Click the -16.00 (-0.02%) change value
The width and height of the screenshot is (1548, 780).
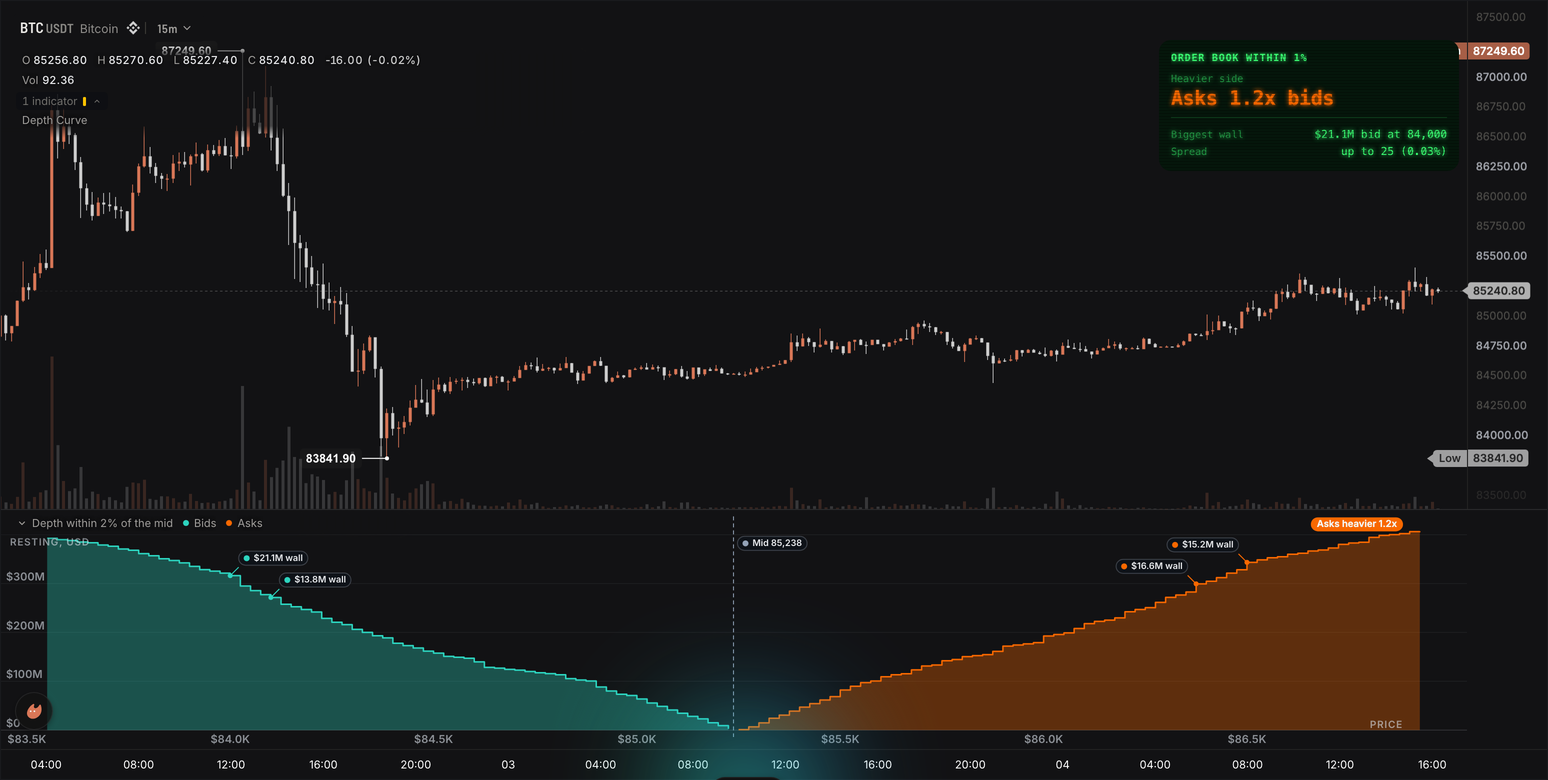373,60
